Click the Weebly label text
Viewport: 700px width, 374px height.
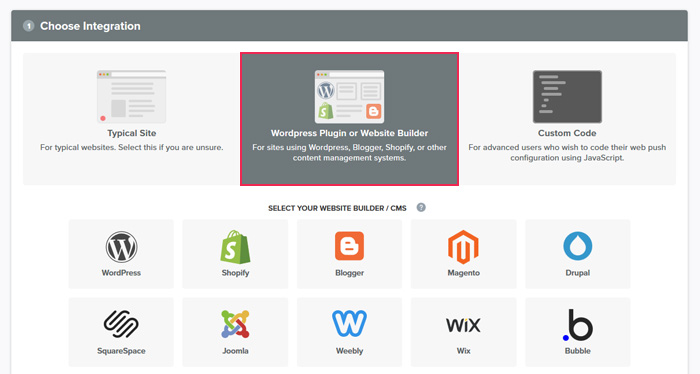pos(350,351)
